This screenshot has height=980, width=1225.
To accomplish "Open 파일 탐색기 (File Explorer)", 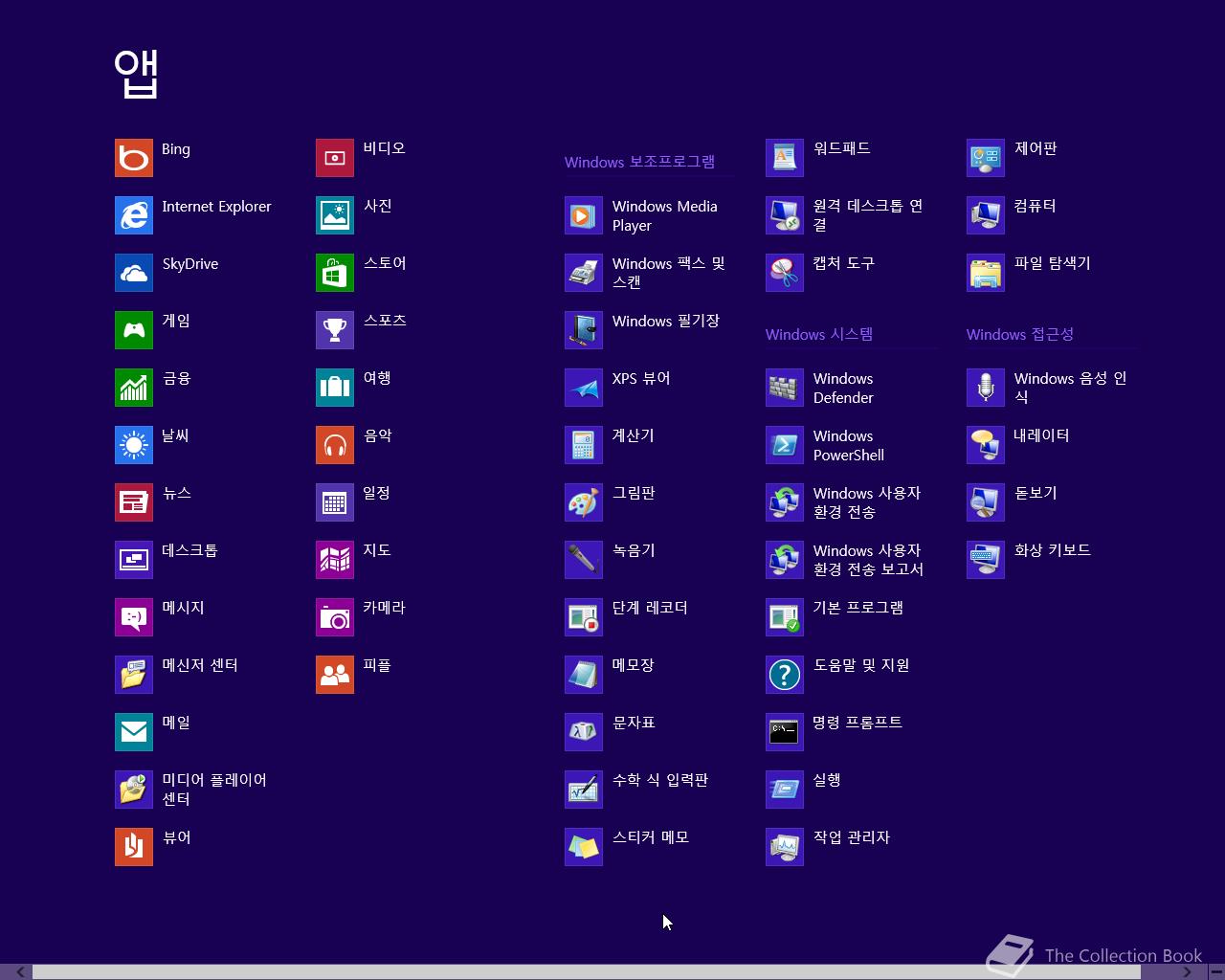I will tap(1030, 273).
